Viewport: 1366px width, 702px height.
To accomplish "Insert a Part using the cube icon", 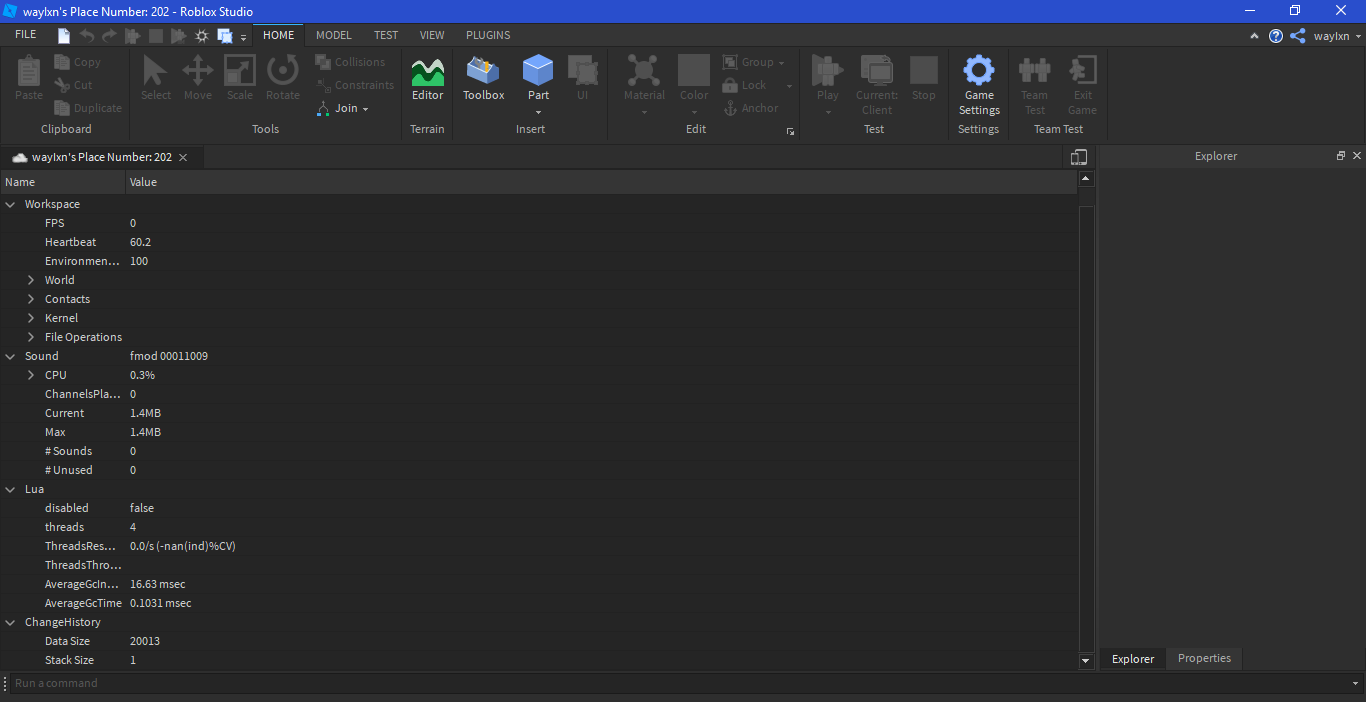I will tap(538, 70).
